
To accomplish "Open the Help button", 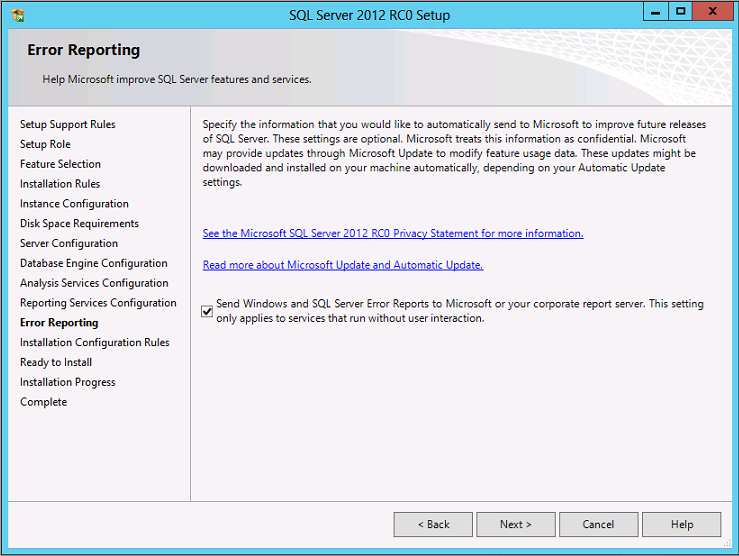I will point(682,524).
